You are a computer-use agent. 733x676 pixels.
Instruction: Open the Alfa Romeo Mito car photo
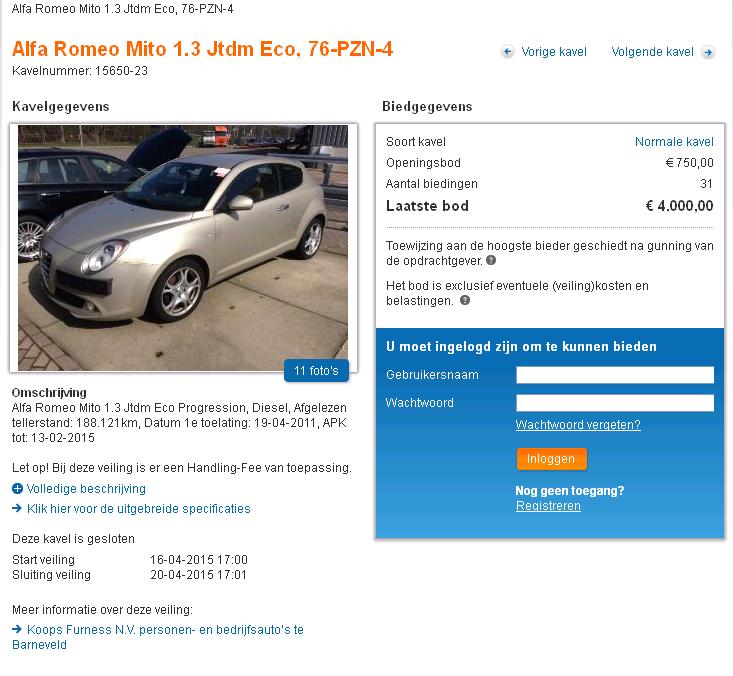183,248
